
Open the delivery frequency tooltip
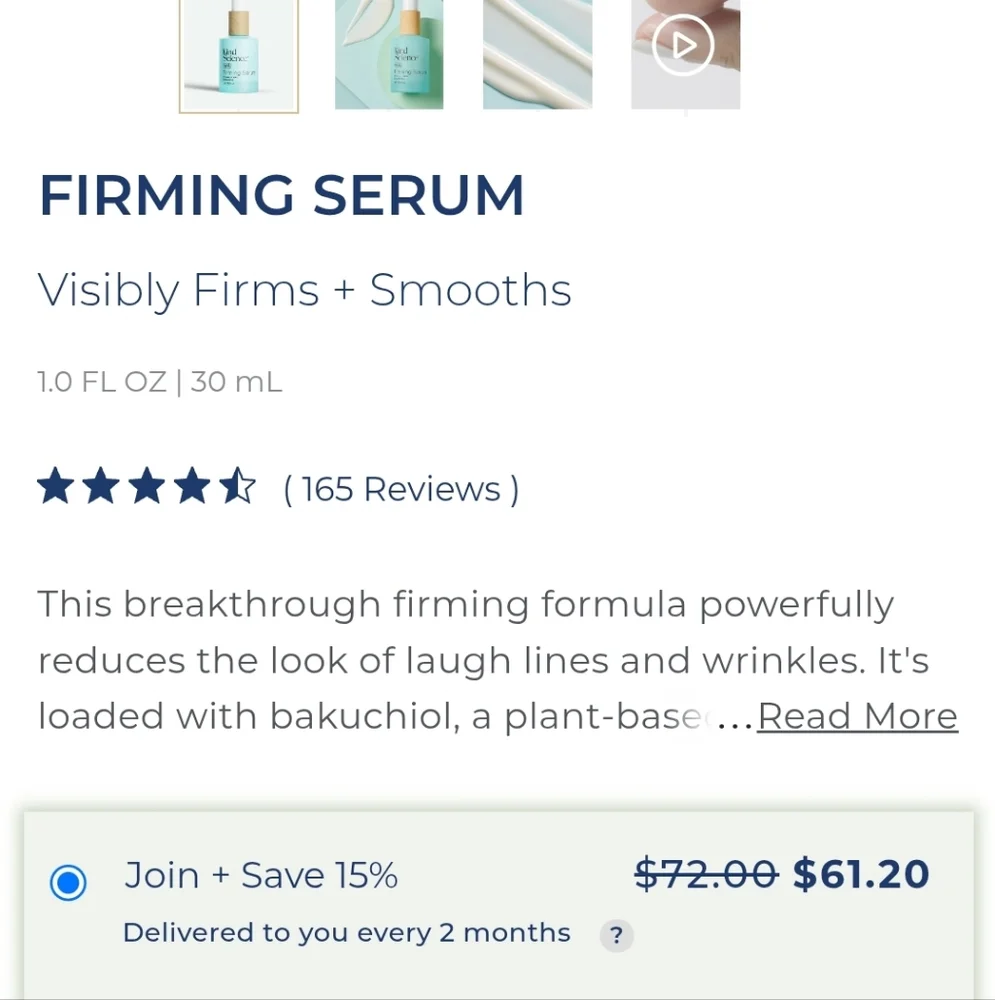(x=616, y=936)
